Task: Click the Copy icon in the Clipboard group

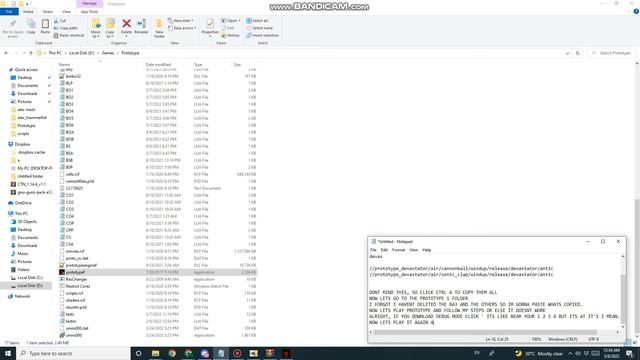Action: click(31, 27)
